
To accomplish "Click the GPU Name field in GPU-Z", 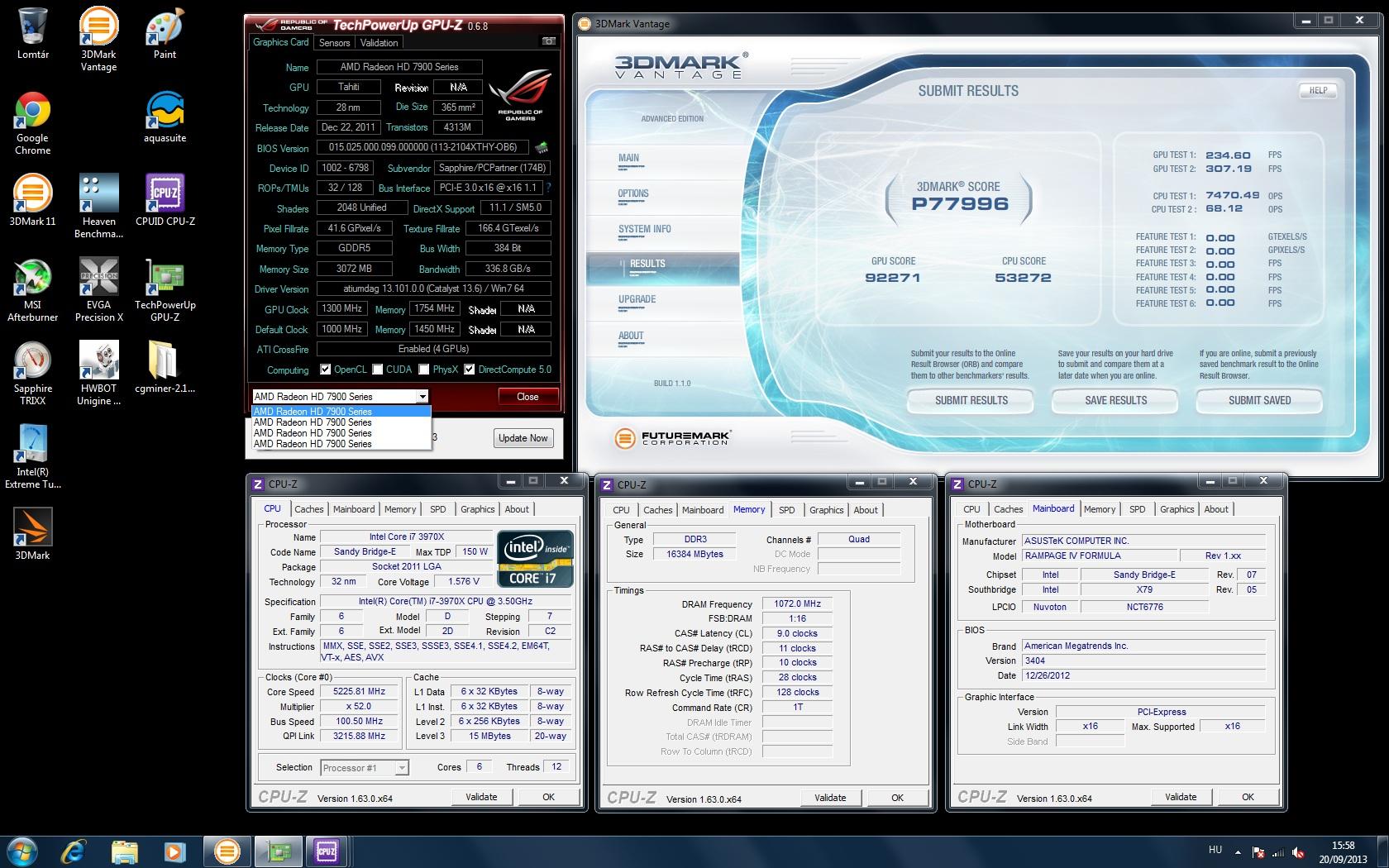I will tap(399, 67).
